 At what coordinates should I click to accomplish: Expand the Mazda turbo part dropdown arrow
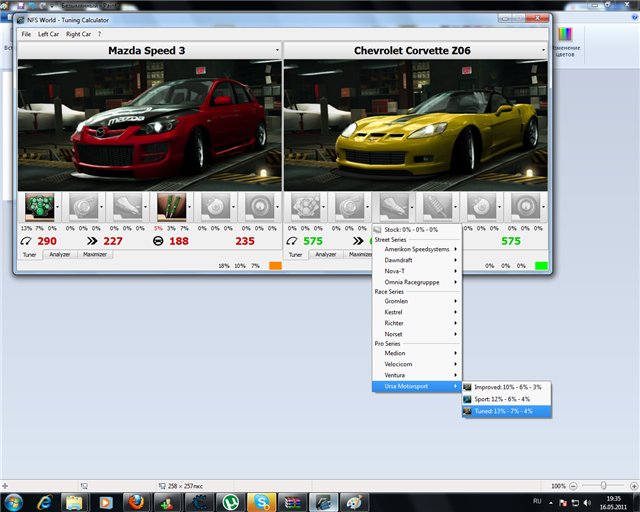click(x=102, y=207)
